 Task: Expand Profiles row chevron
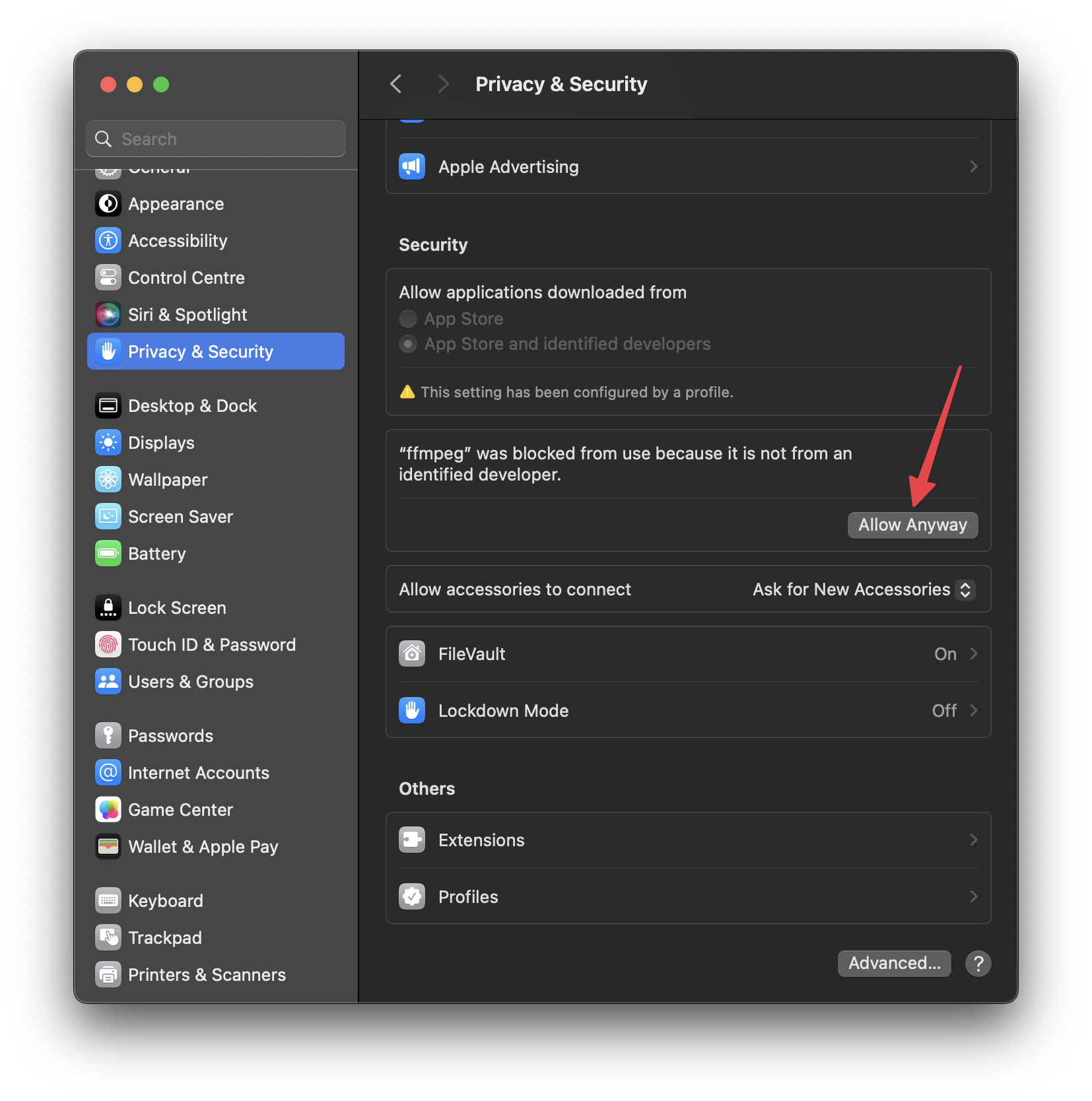[x=974, y=897]
